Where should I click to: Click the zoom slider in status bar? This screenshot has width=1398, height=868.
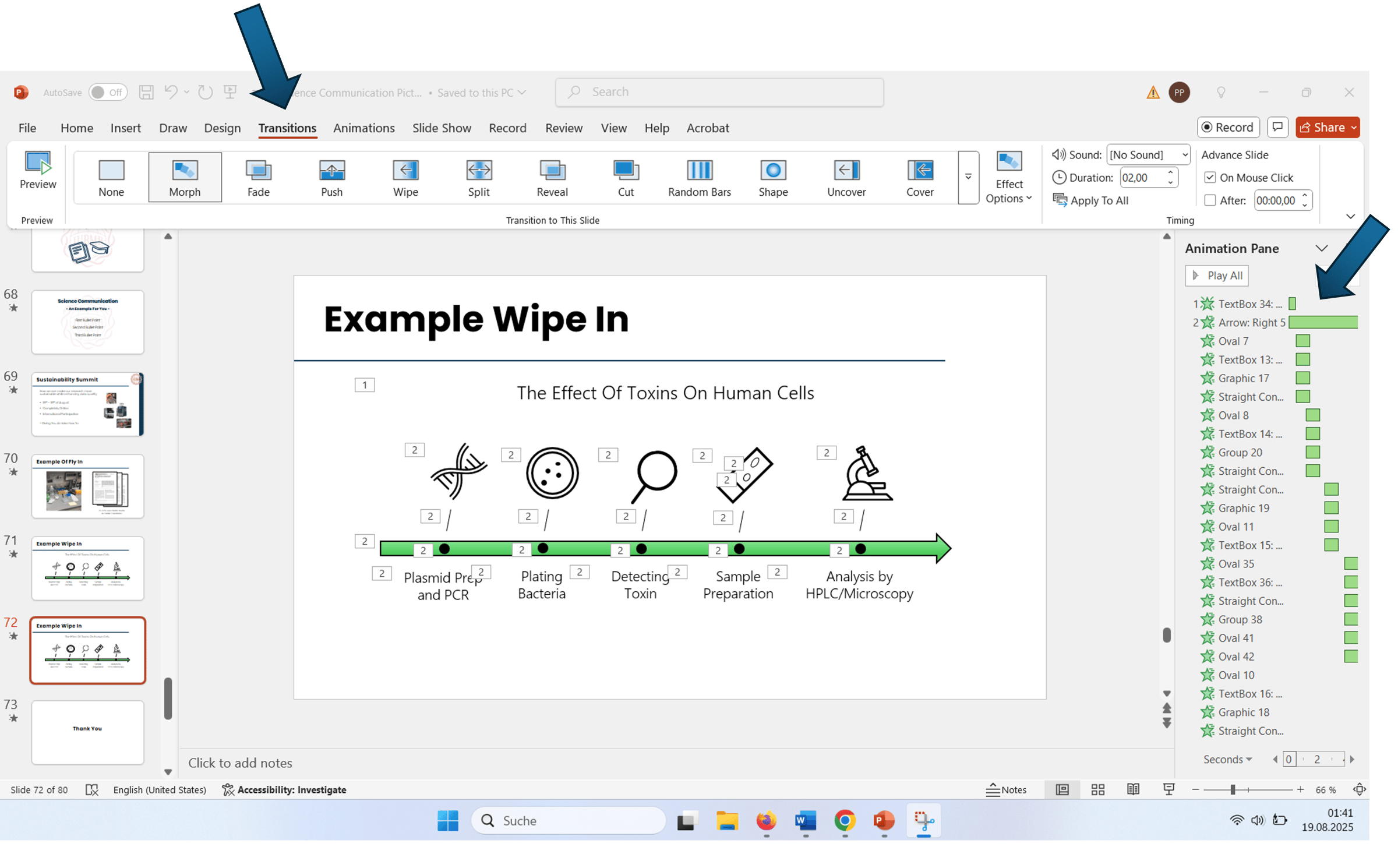1233,789
